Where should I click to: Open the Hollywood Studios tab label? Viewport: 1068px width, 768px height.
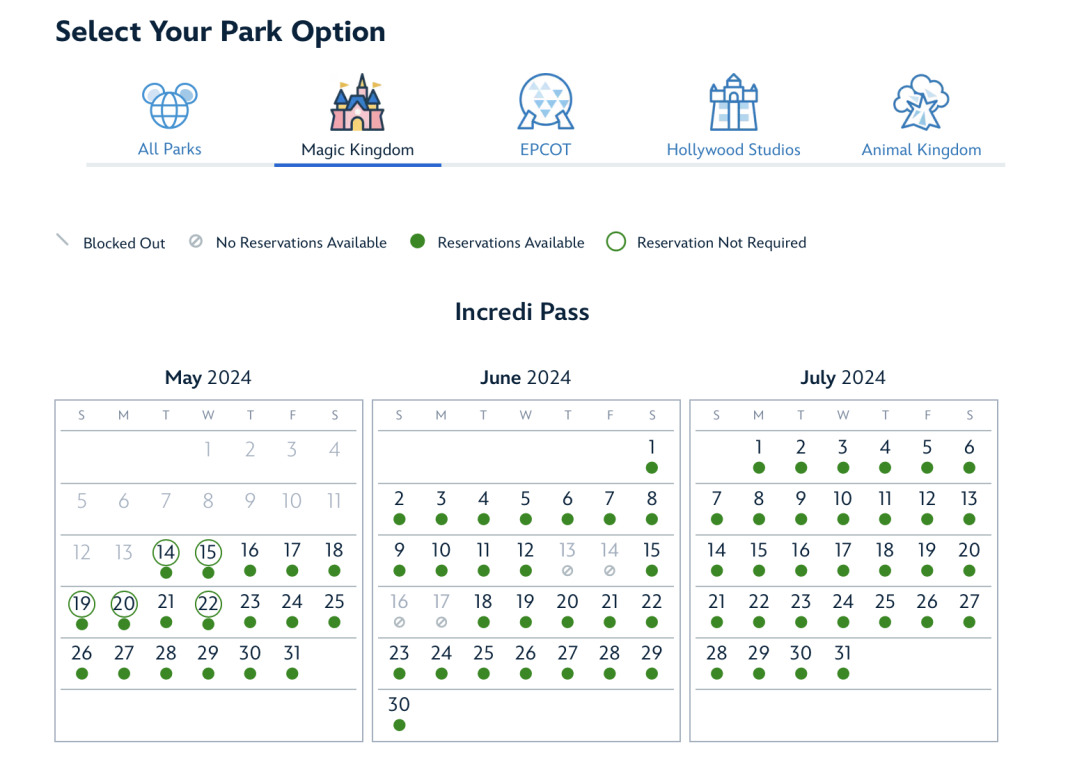(733, 150)
